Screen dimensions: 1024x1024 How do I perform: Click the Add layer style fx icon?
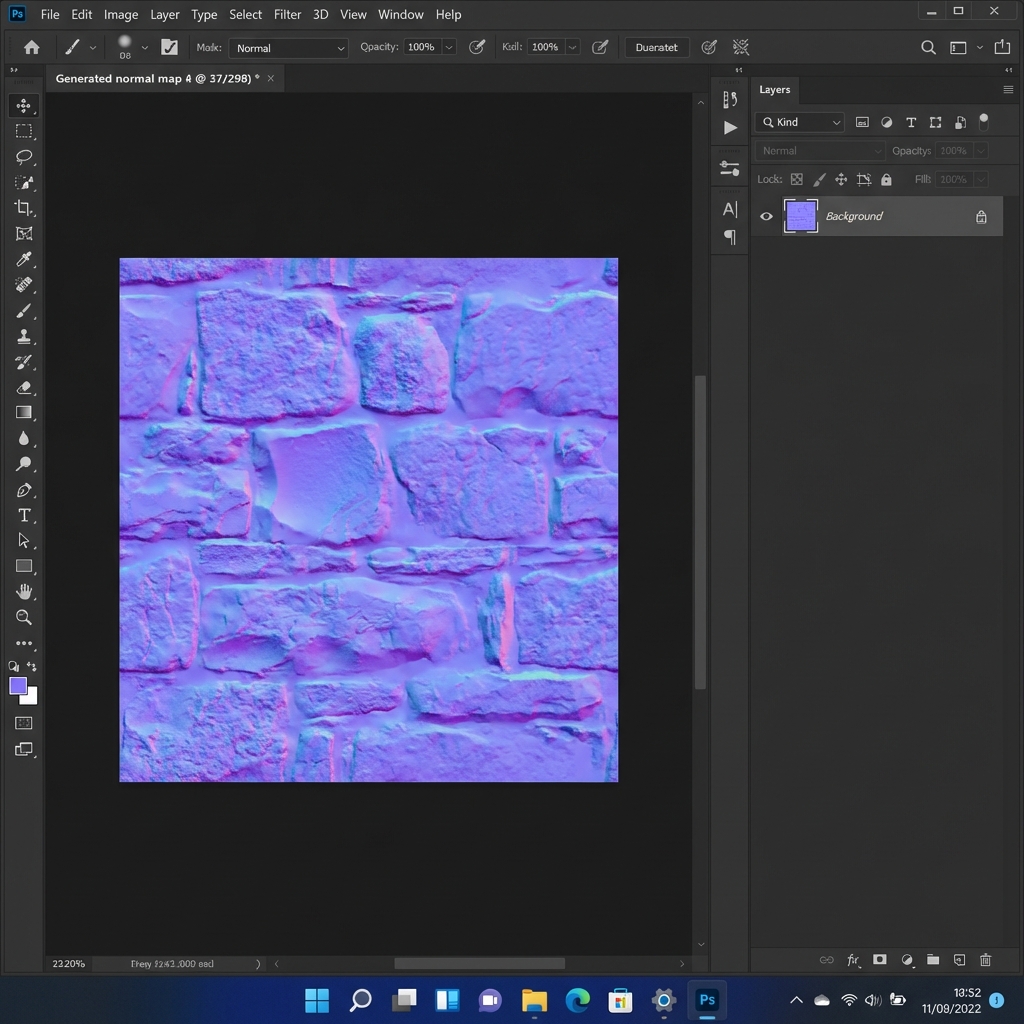pos(853,960)
